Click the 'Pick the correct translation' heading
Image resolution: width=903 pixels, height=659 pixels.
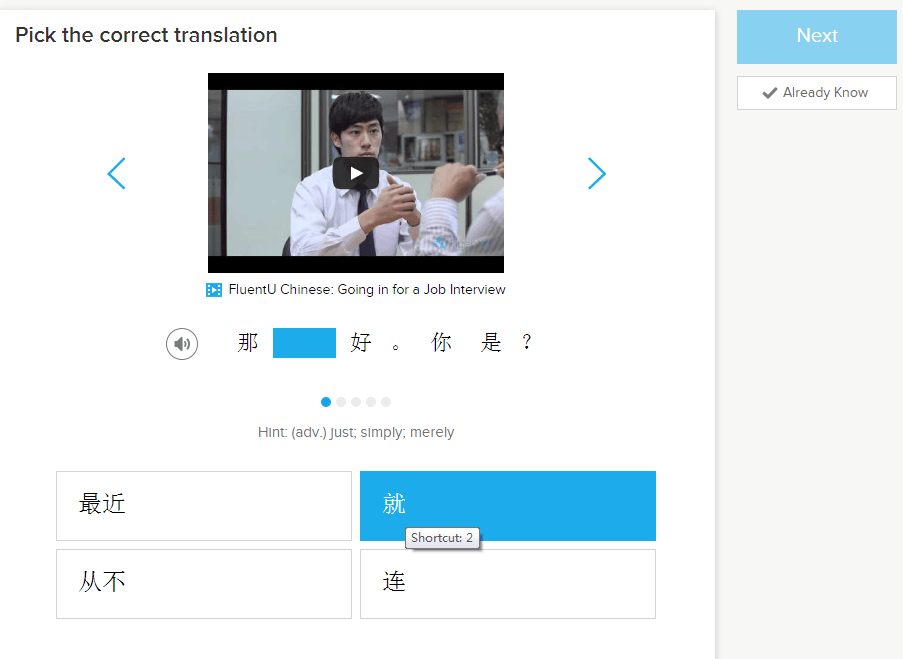pyautogui.click(x=146, y=35)
